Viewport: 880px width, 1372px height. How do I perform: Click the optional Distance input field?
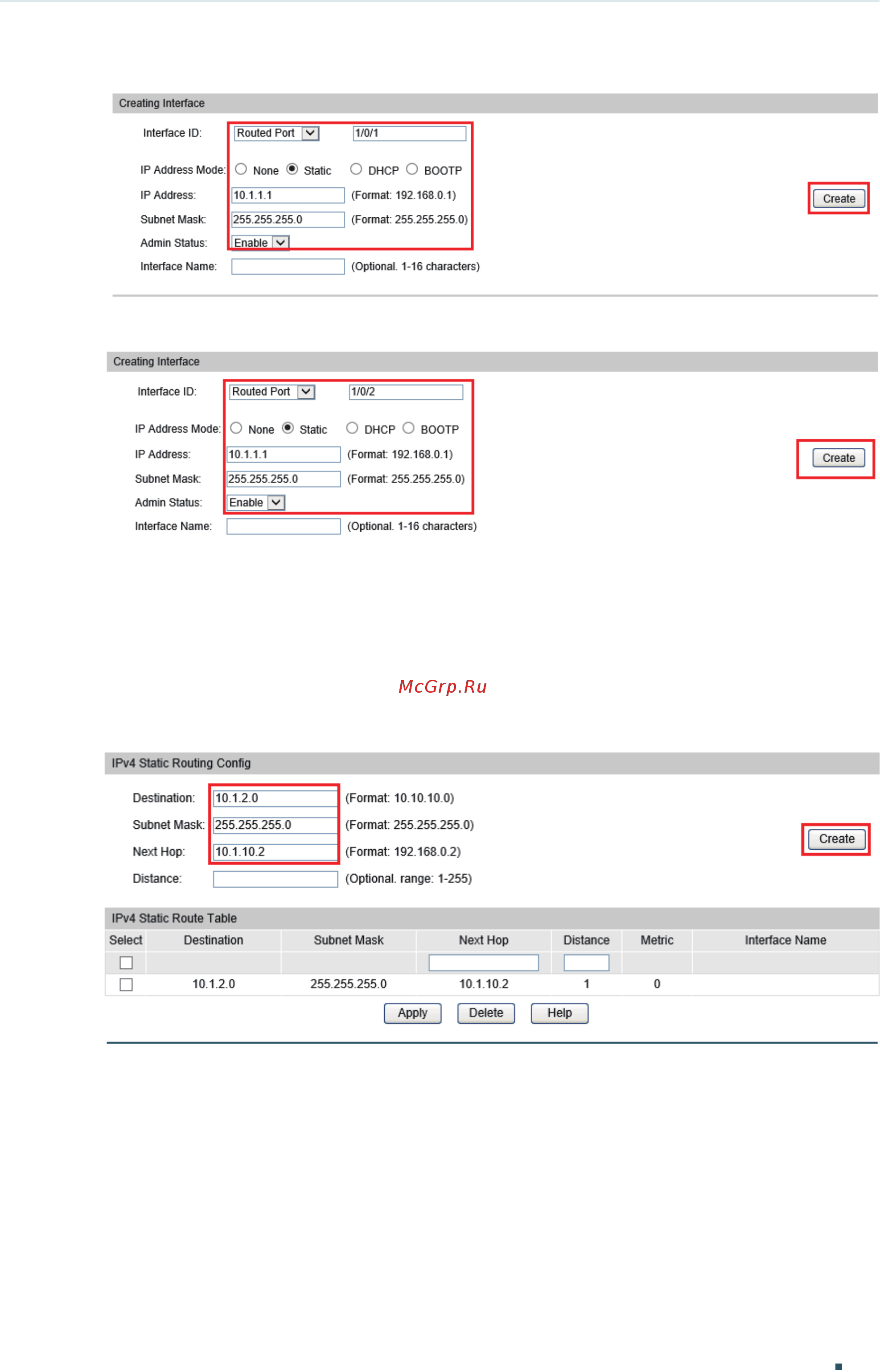276,879
